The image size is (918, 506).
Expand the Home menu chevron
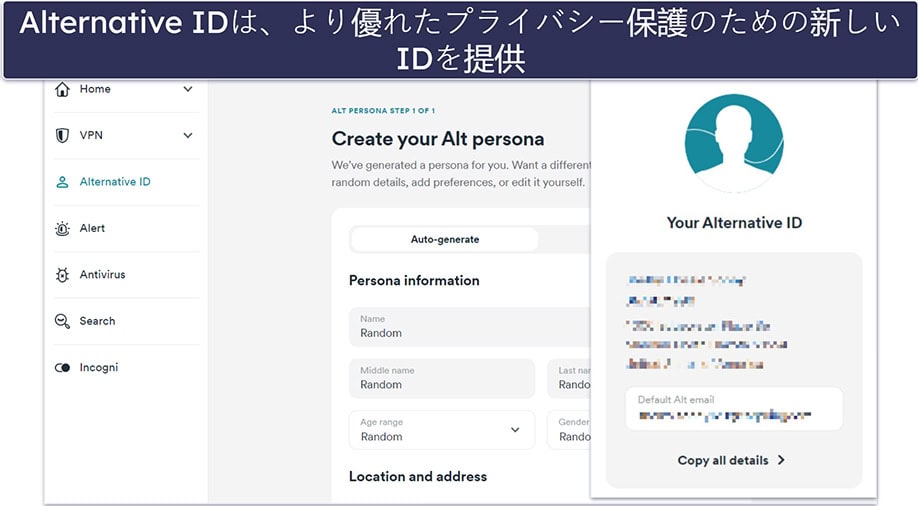tap(188, 89)
